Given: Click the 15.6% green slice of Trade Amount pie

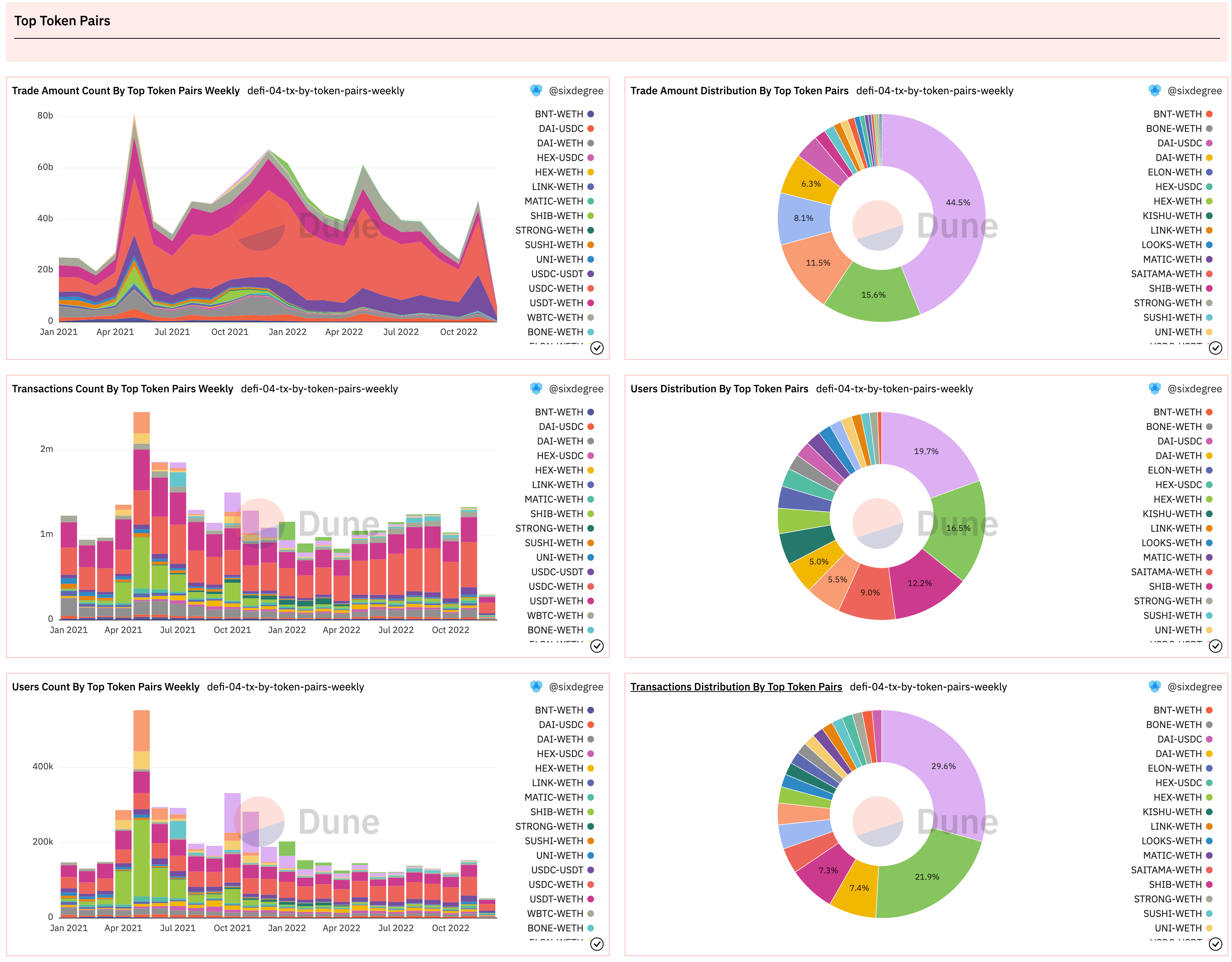Looking at the screenshot, I should (873, 294).
